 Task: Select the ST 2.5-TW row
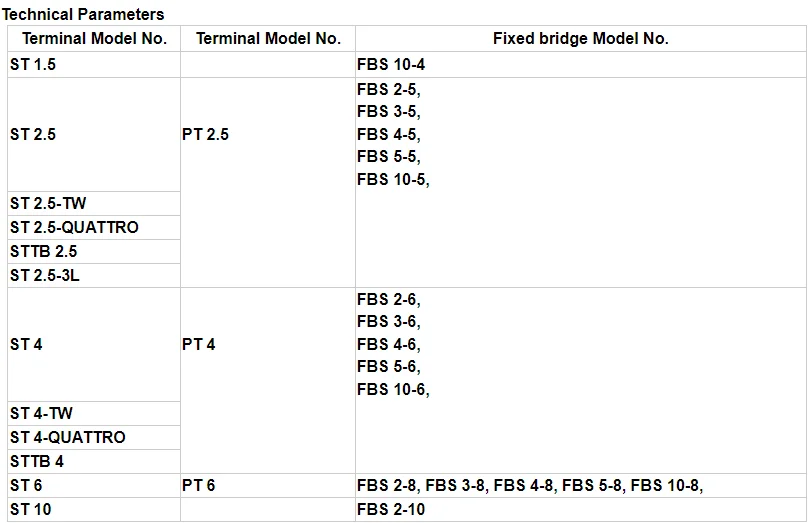point(48,204)
